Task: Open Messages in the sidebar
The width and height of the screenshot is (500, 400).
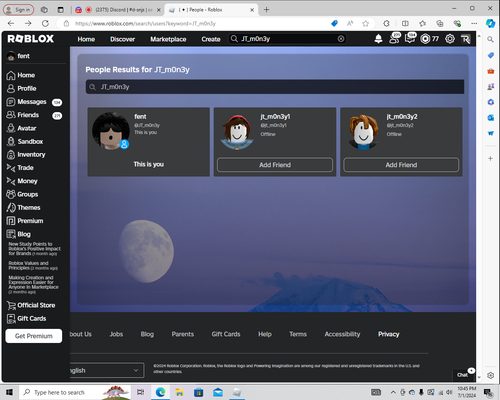Action: (35, 102)
